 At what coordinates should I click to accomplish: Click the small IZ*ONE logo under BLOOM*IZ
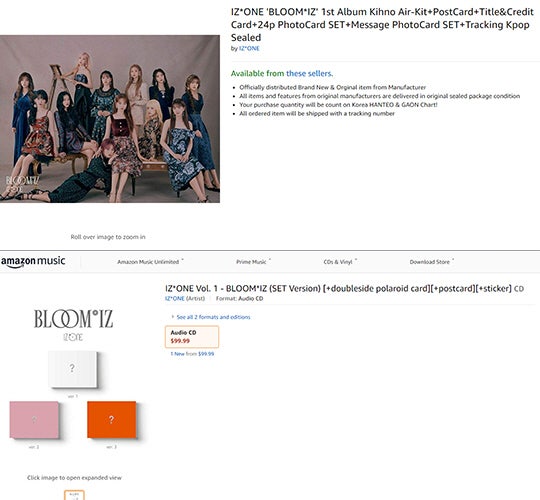[x=73, y=337]
